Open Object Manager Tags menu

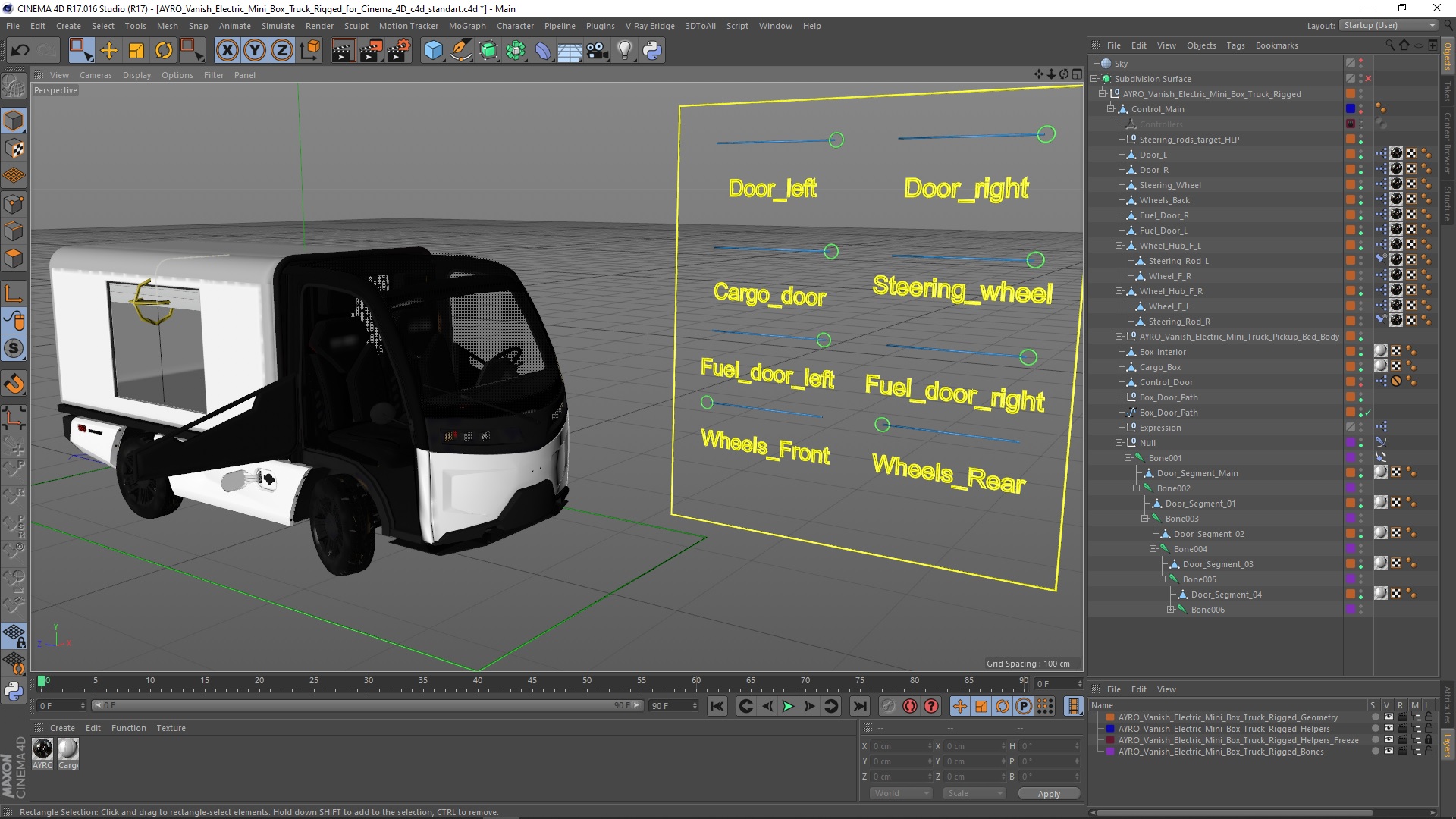(1235, 45)
